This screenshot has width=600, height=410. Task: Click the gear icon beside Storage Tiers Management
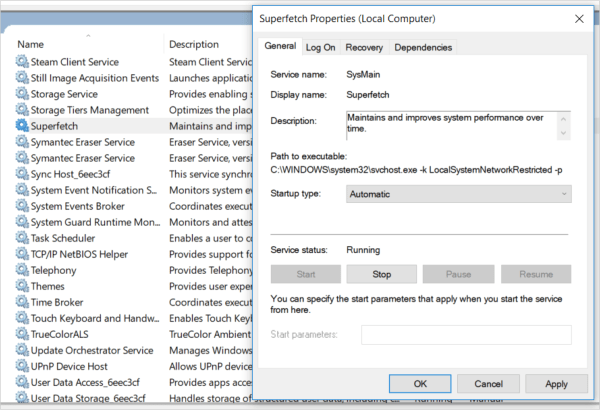click(x=22, y=110)
